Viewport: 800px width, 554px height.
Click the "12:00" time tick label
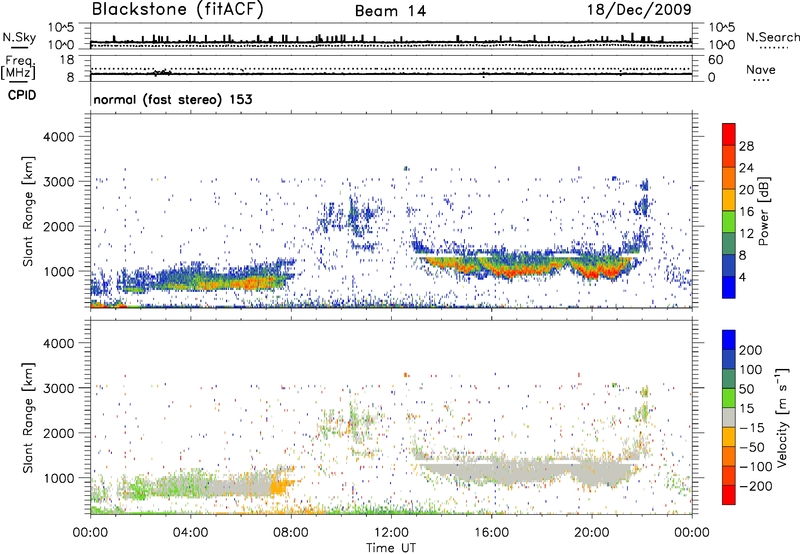click(391, 533)
